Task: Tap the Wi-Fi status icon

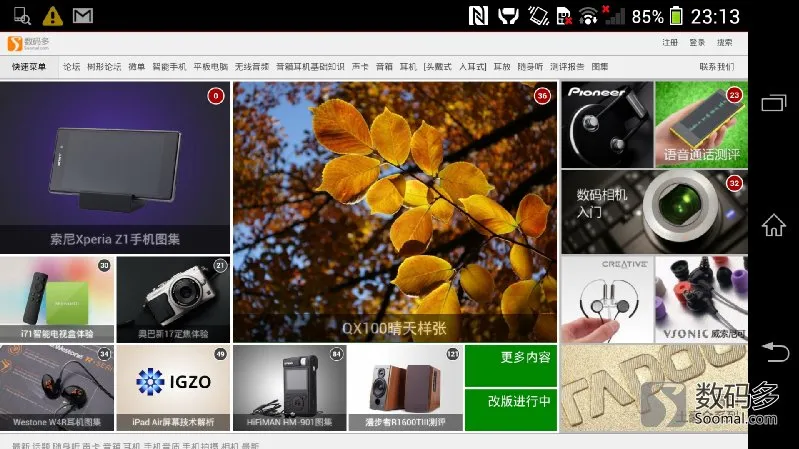Action: click(x=588, y=16)
